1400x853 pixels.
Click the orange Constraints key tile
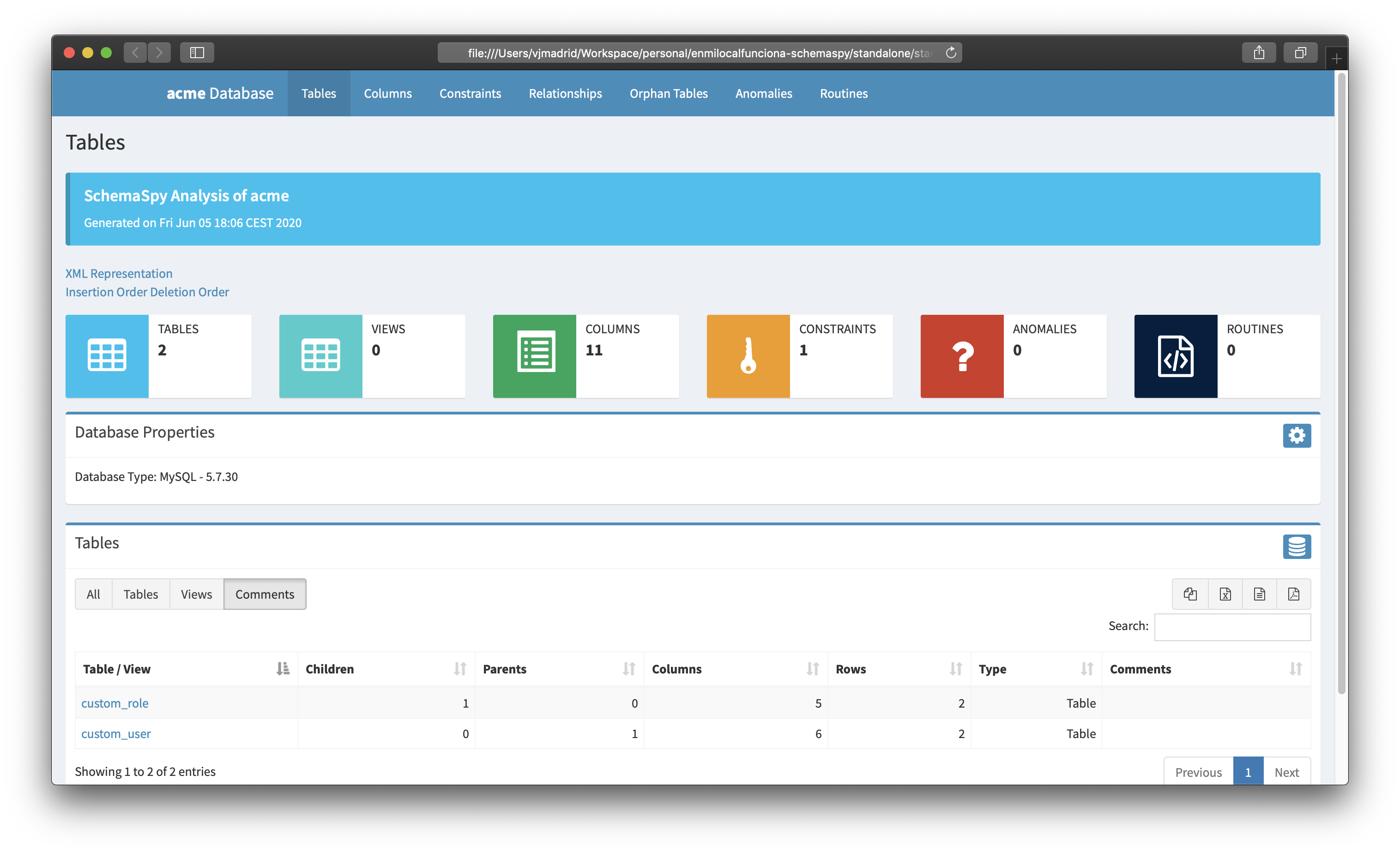(748, 356)
